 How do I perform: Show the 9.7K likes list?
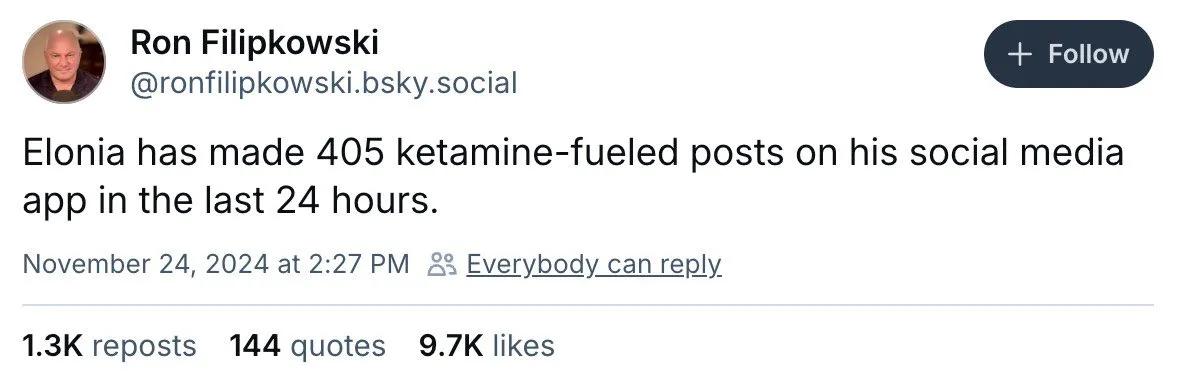(487, 346)
